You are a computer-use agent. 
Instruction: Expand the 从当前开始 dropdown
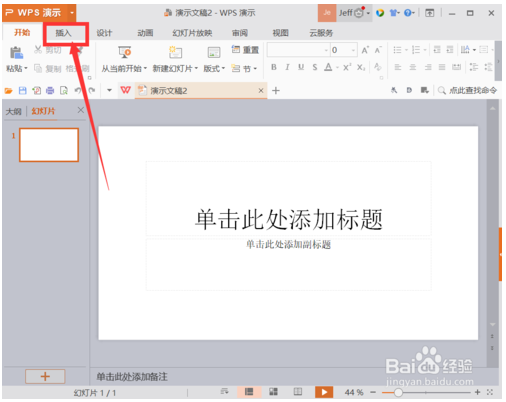click(x=145, y=68)
